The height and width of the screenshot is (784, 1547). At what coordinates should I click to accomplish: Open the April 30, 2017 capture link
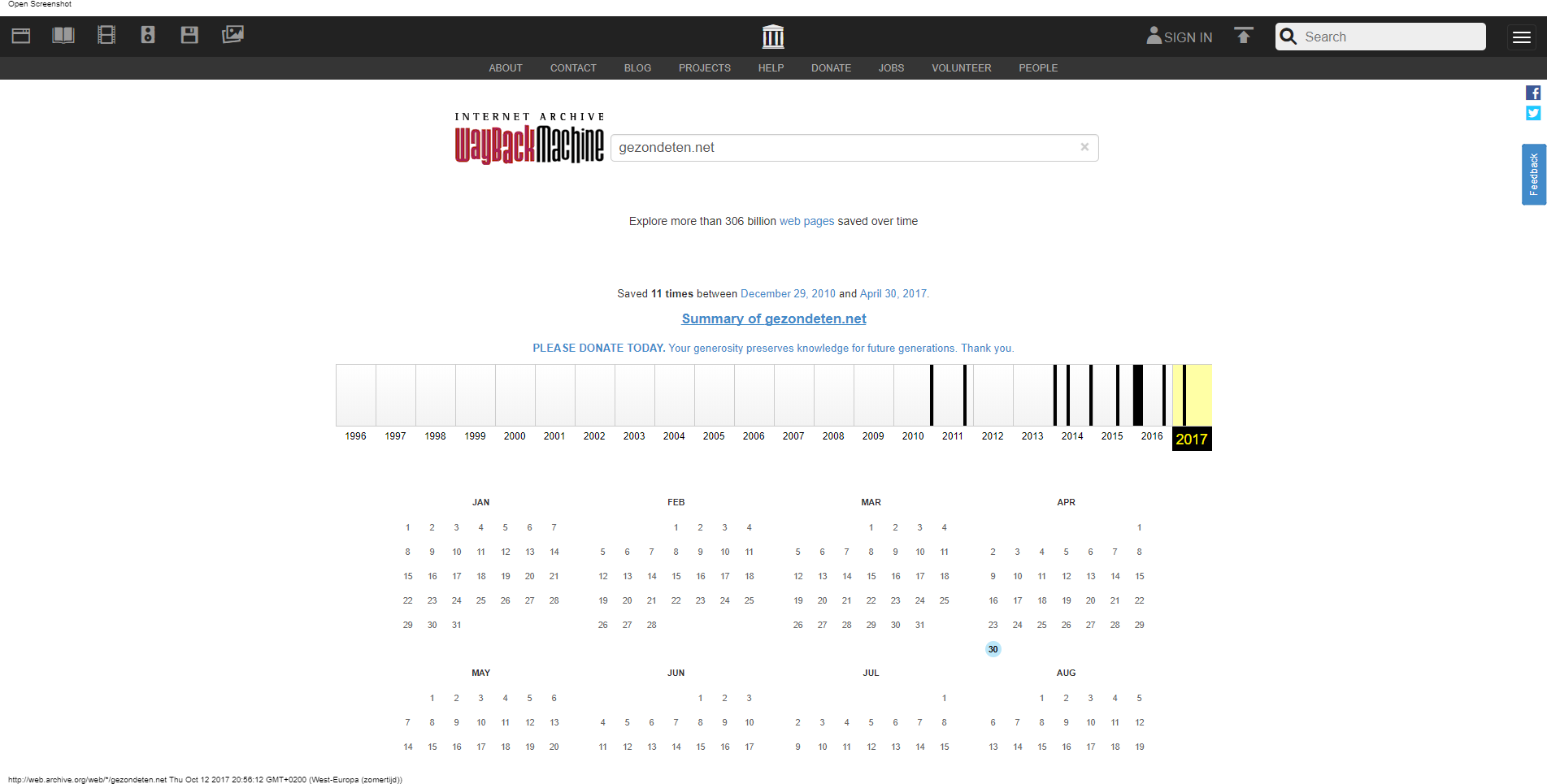click(x=893, y=293)
